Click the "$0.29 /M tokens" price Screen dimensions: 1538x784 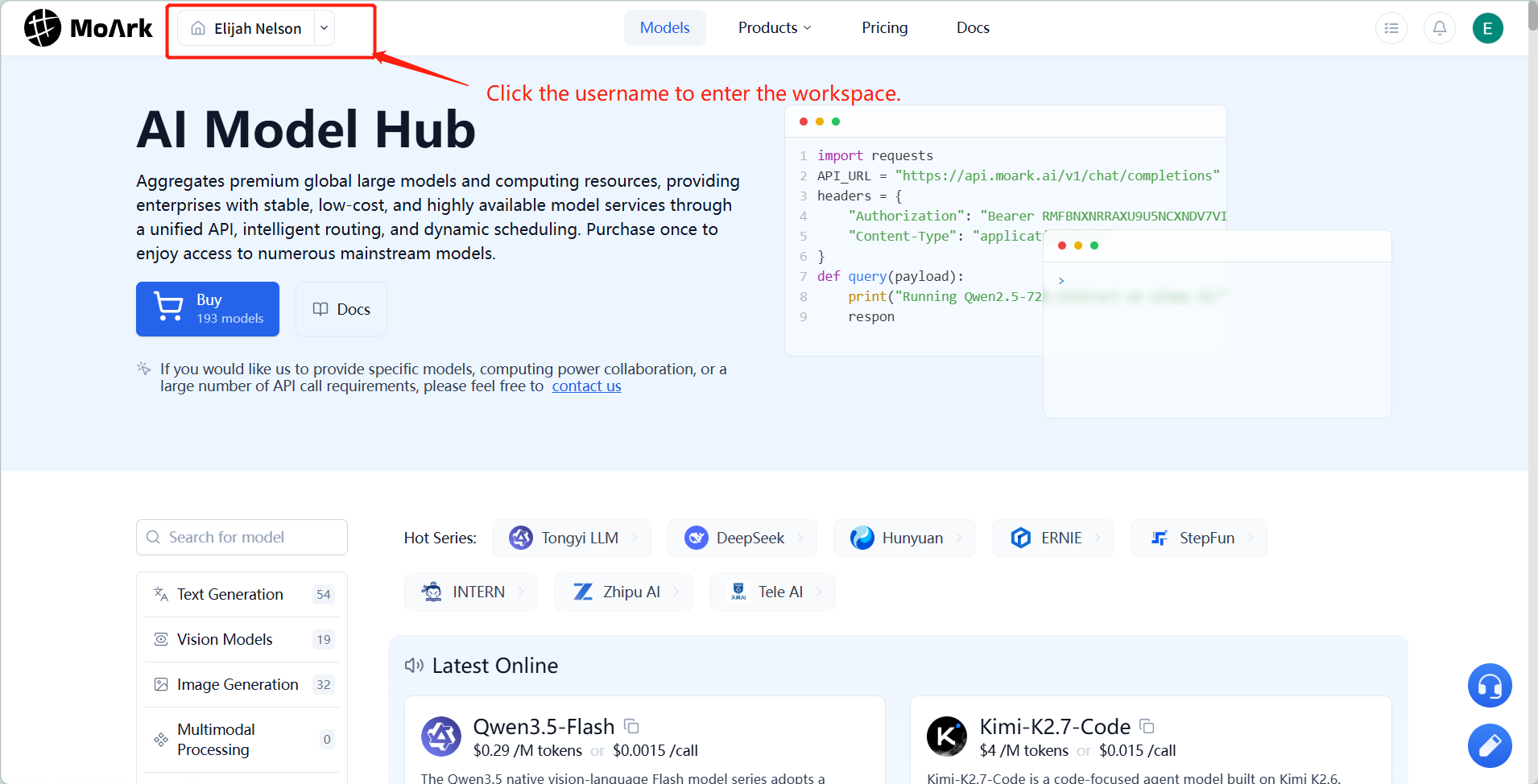(527, 751)
